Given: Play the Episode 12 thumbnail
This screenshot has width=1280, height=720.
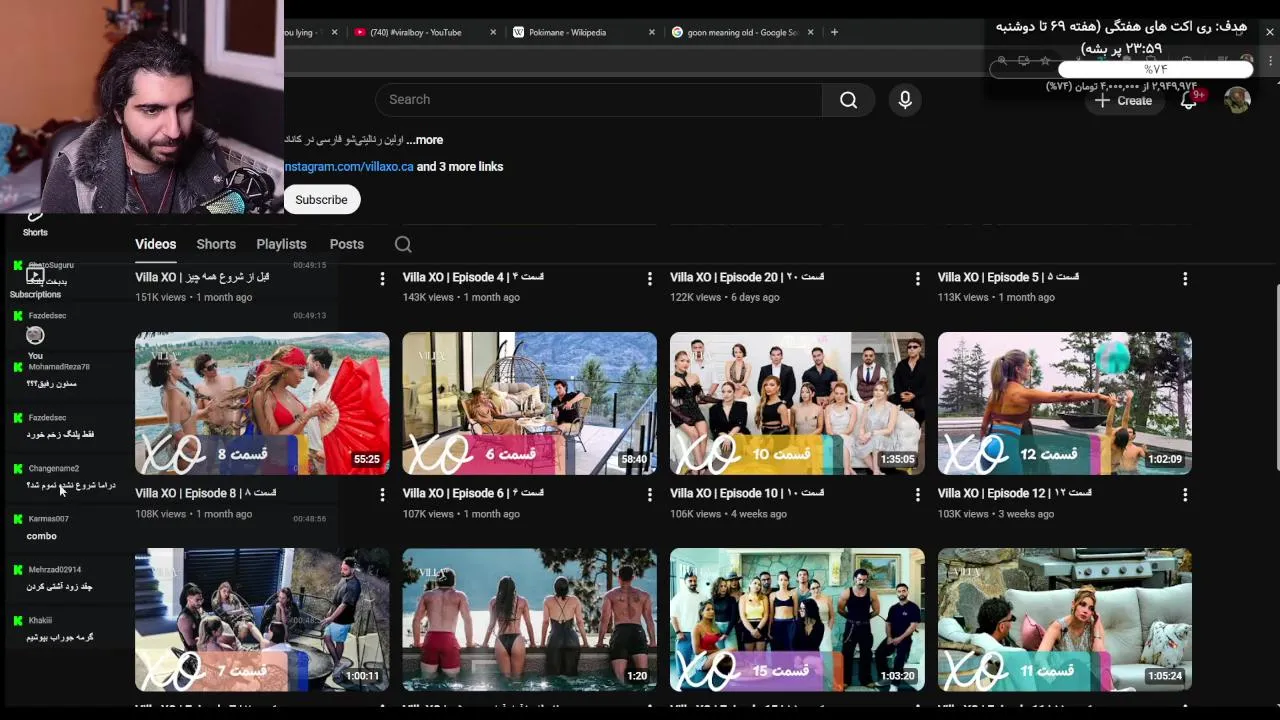Looking at the screenshot, I should pos(1065,403).
